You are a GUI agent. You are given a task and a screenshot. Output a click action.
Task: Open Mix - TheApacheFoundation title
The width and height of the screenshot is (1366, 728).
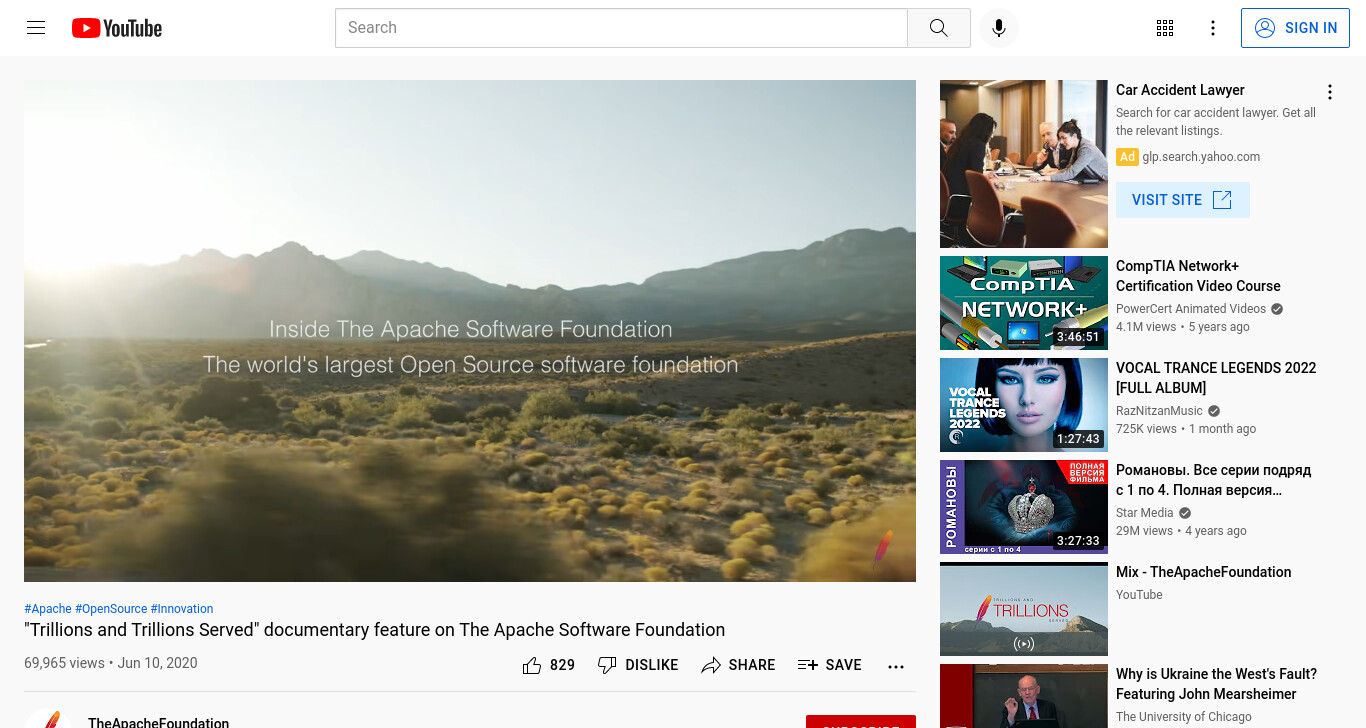[1203, 572]
